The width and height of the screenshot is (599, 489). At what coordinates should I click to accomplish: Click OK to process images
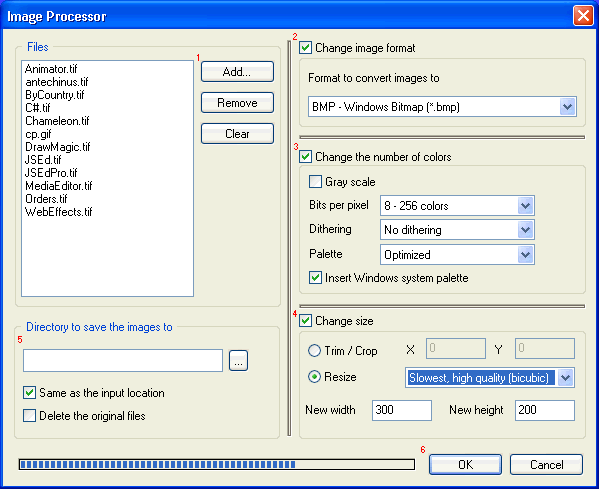tap(465, 465)
